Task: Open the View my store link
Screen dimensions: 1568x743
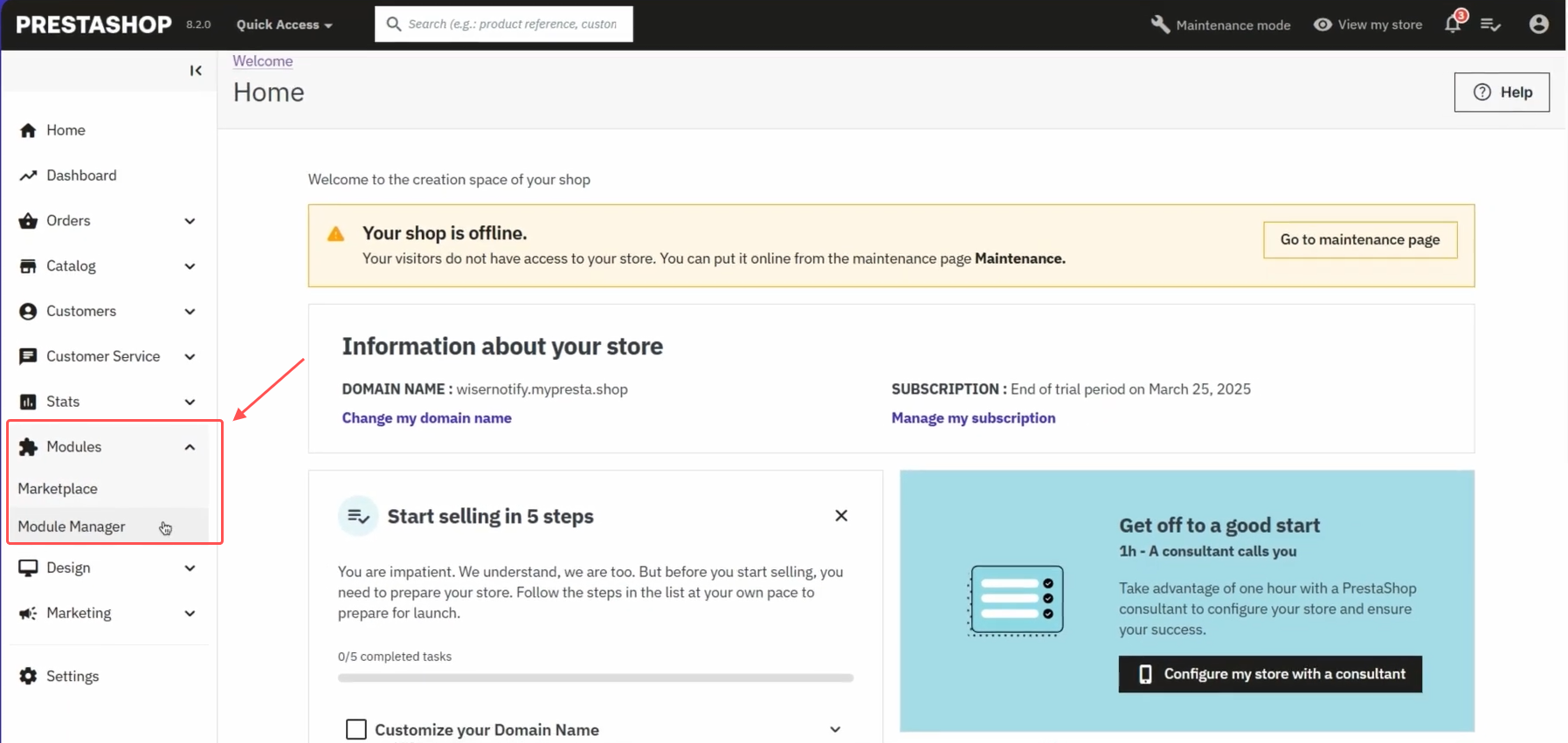Action: tap(1379, 24)
